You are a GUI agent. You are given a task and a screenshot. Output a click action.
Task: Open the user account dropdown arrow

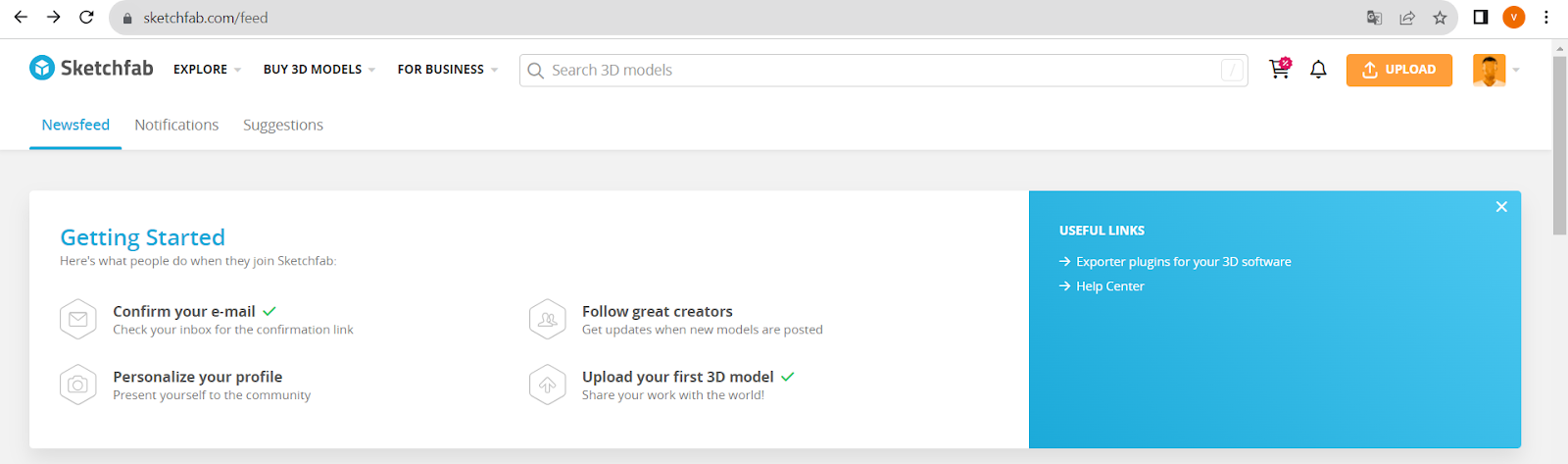pyautogui.click(x=1516, y=70)
